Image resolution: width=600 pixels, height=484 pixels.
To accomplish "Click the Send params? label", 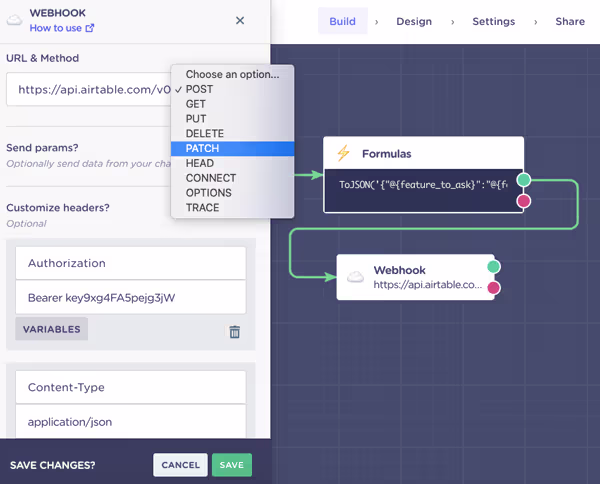I will tap(42, 148).
